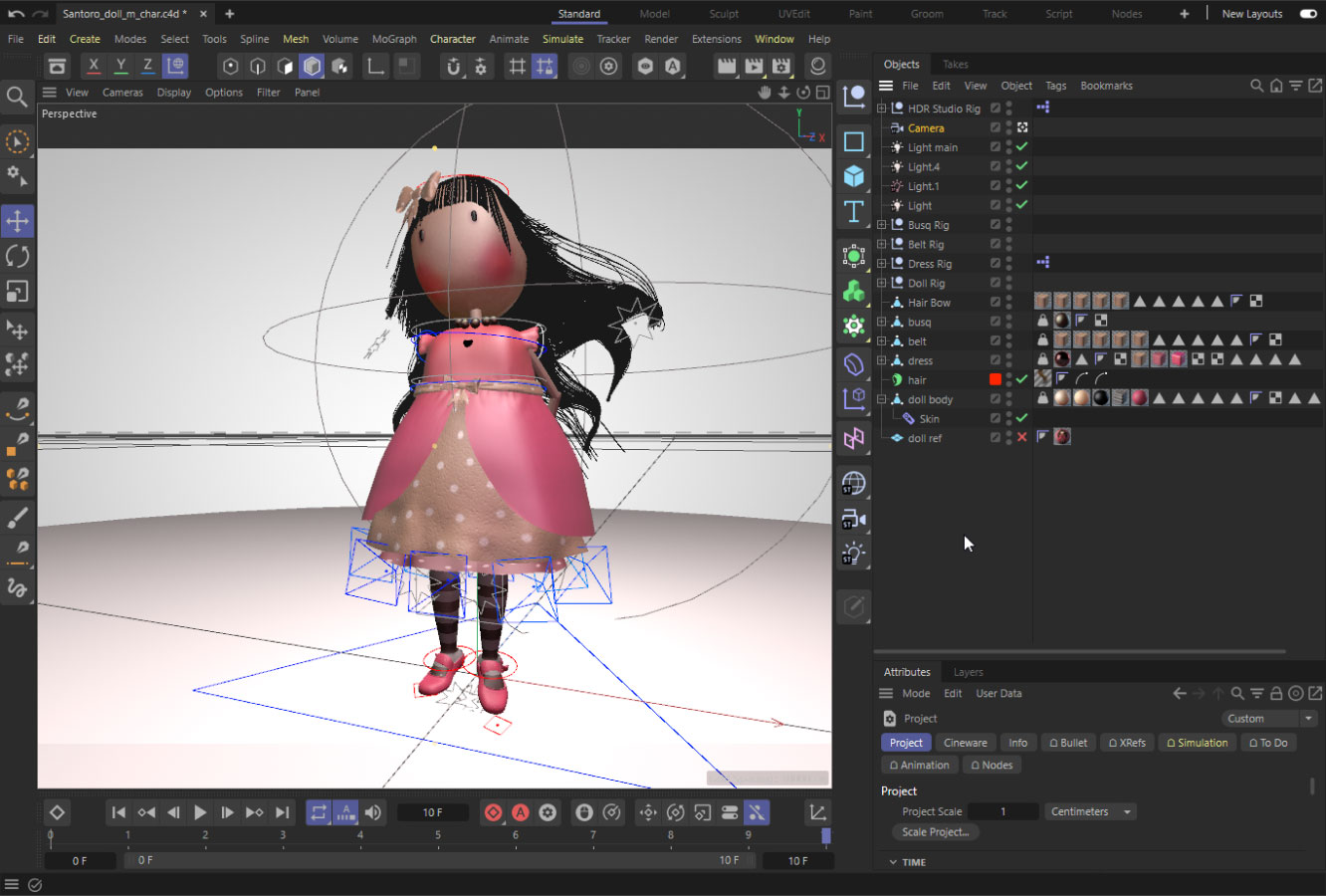Open the search magnifier in left toolbar
1326x896 pixels.
point(17,97)
